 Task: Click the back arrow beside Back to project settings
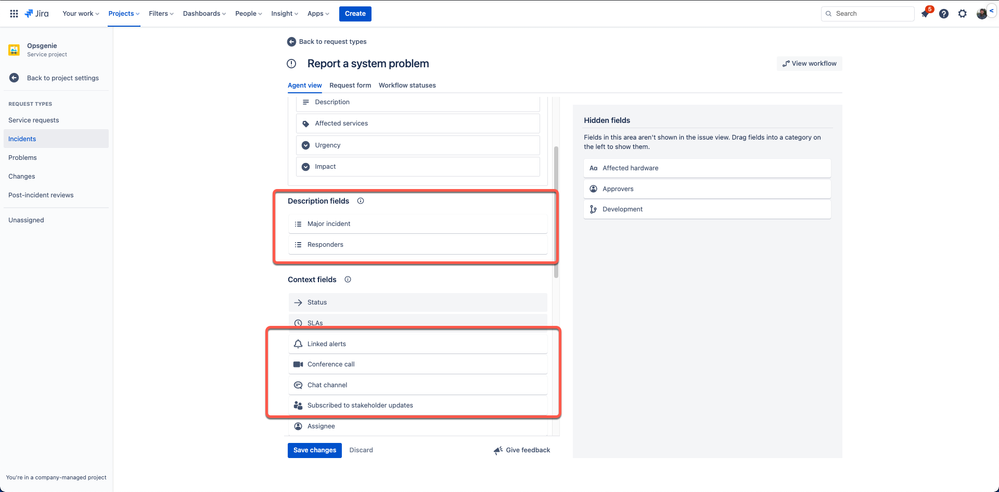(x=14, y=78)
